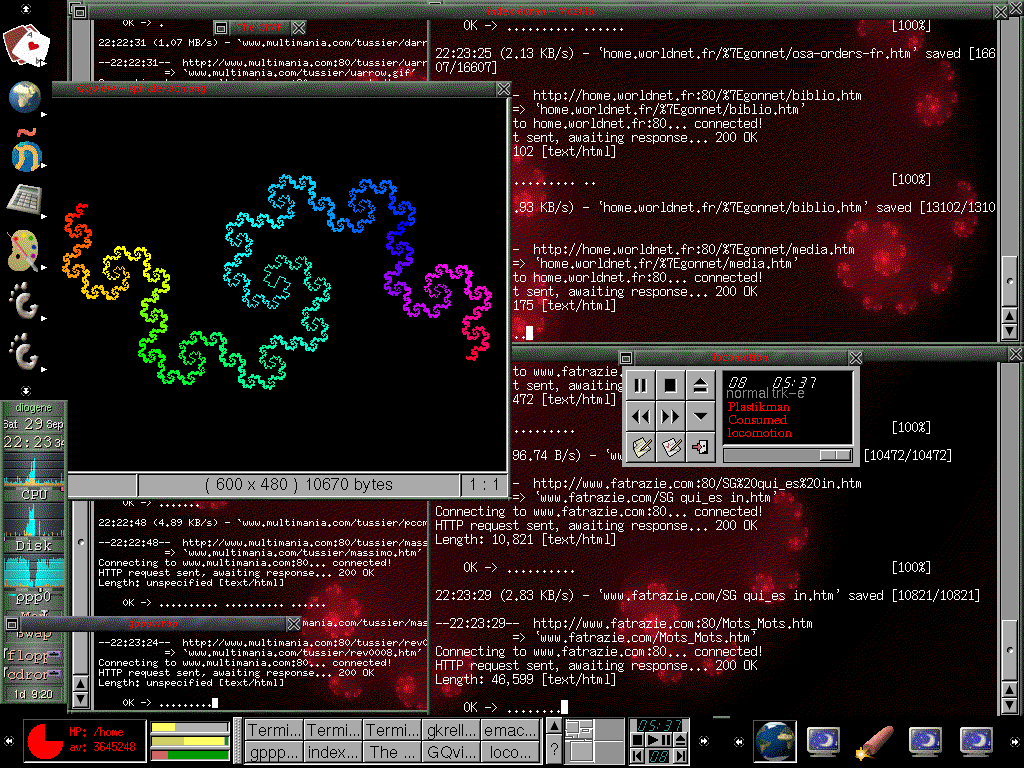Screen dimensions: 1024x768
Task: Skip to the previous track
Action: 641,416
